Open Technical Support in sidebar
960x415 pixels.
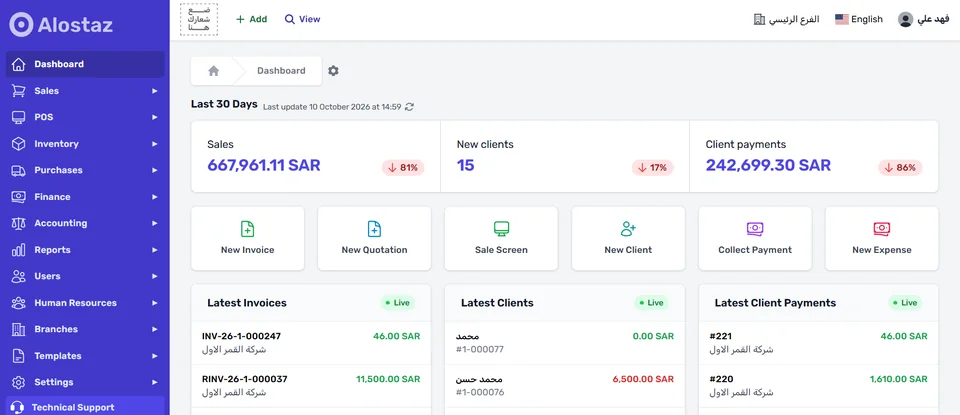click(85, 407)
